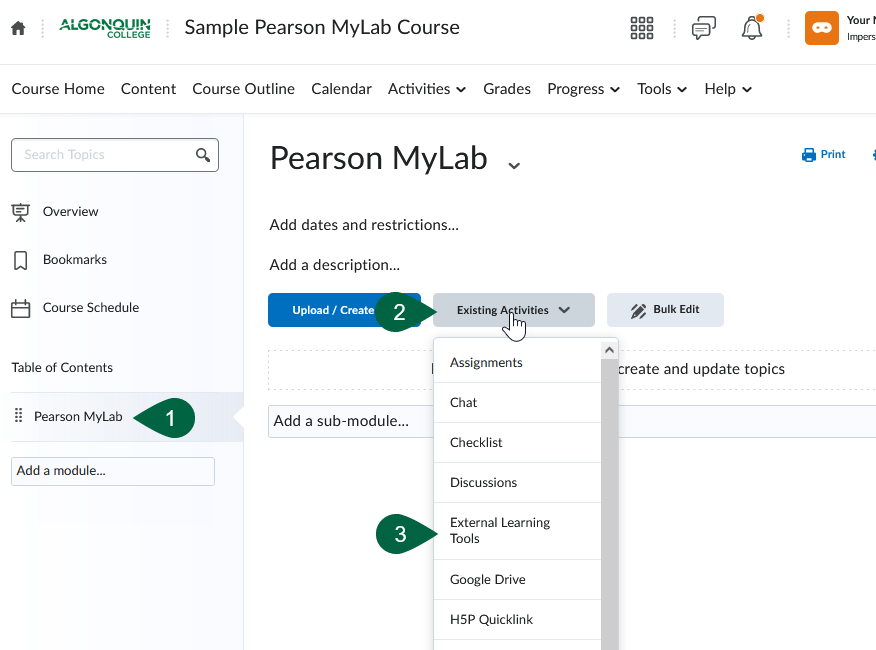This screenshot has height=650, width=876.
Task: Click the Print icon
Action: [x=809, y=155]
